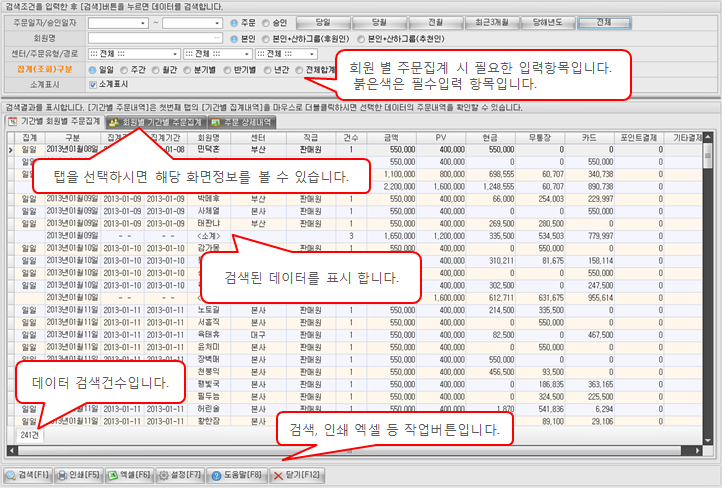Select the 대구 center cell
The height and width of the screenshot is (489, 722).
[258, 335]
